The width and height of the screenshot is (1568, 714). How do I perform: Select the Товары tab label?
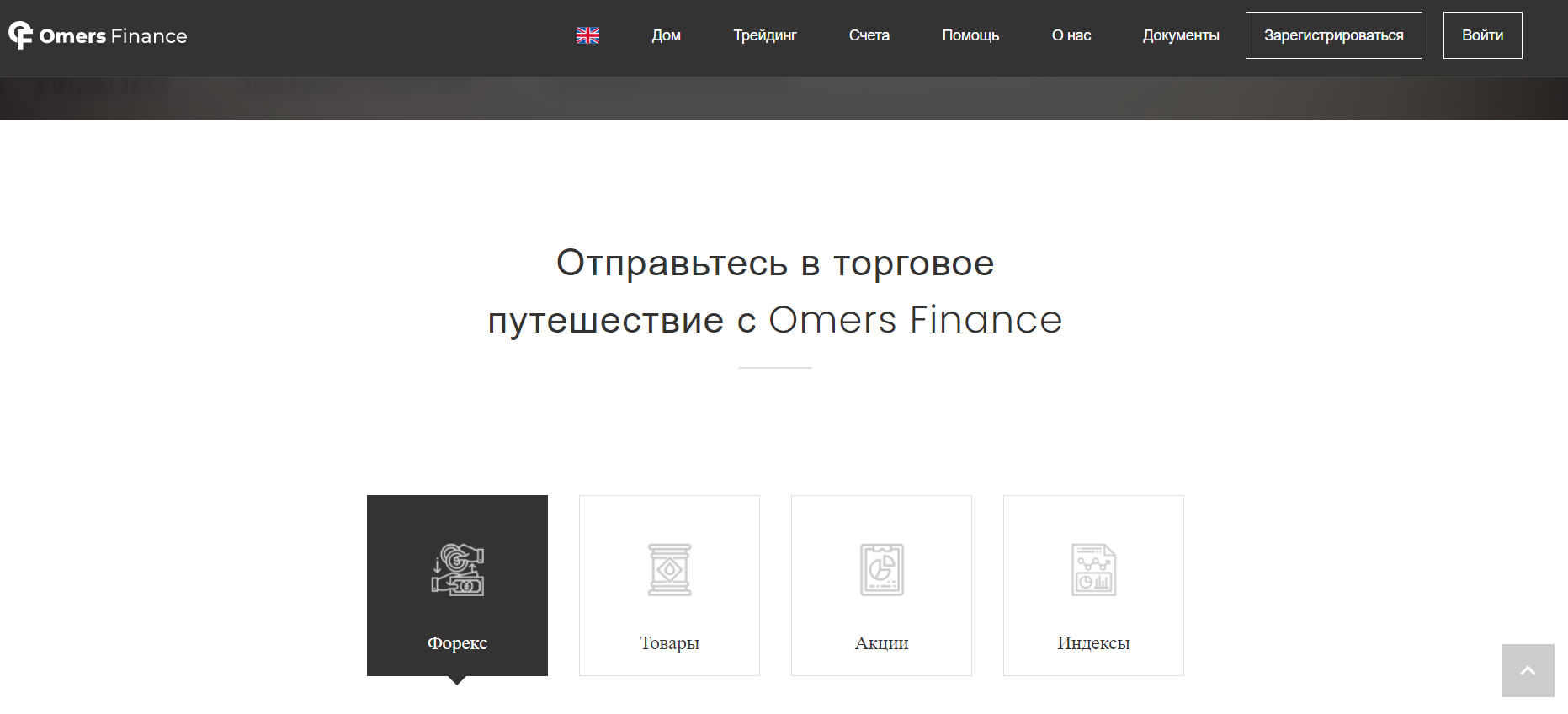click(669, 643)
